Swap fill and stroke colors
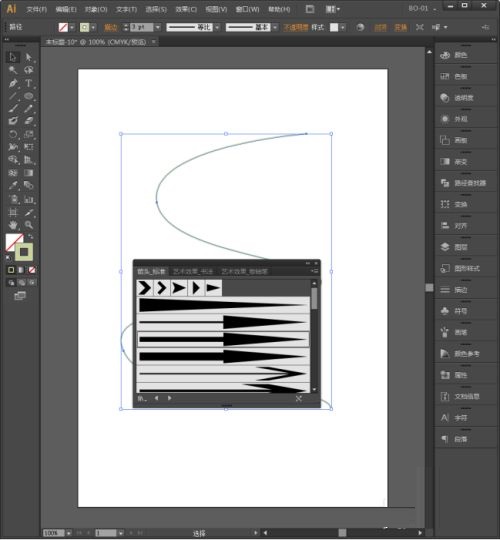The width and height of the screenshot is (500, 540). [x=30, y=236]
